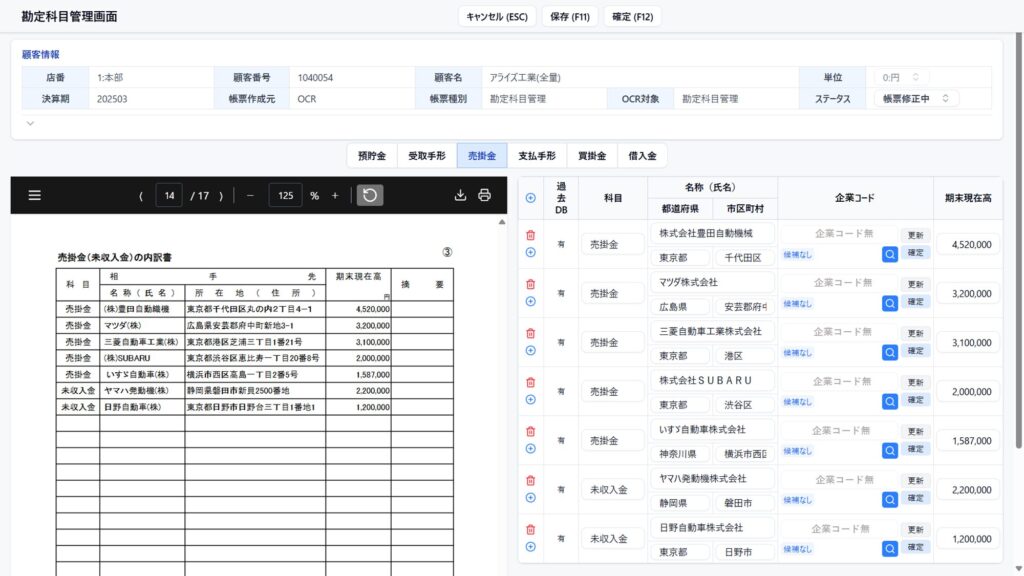The height and width of the screenshot is (576, 1024).
Task: Open 科目 dropdown for 株式会社SUBARU row
Action: [612, 391]
